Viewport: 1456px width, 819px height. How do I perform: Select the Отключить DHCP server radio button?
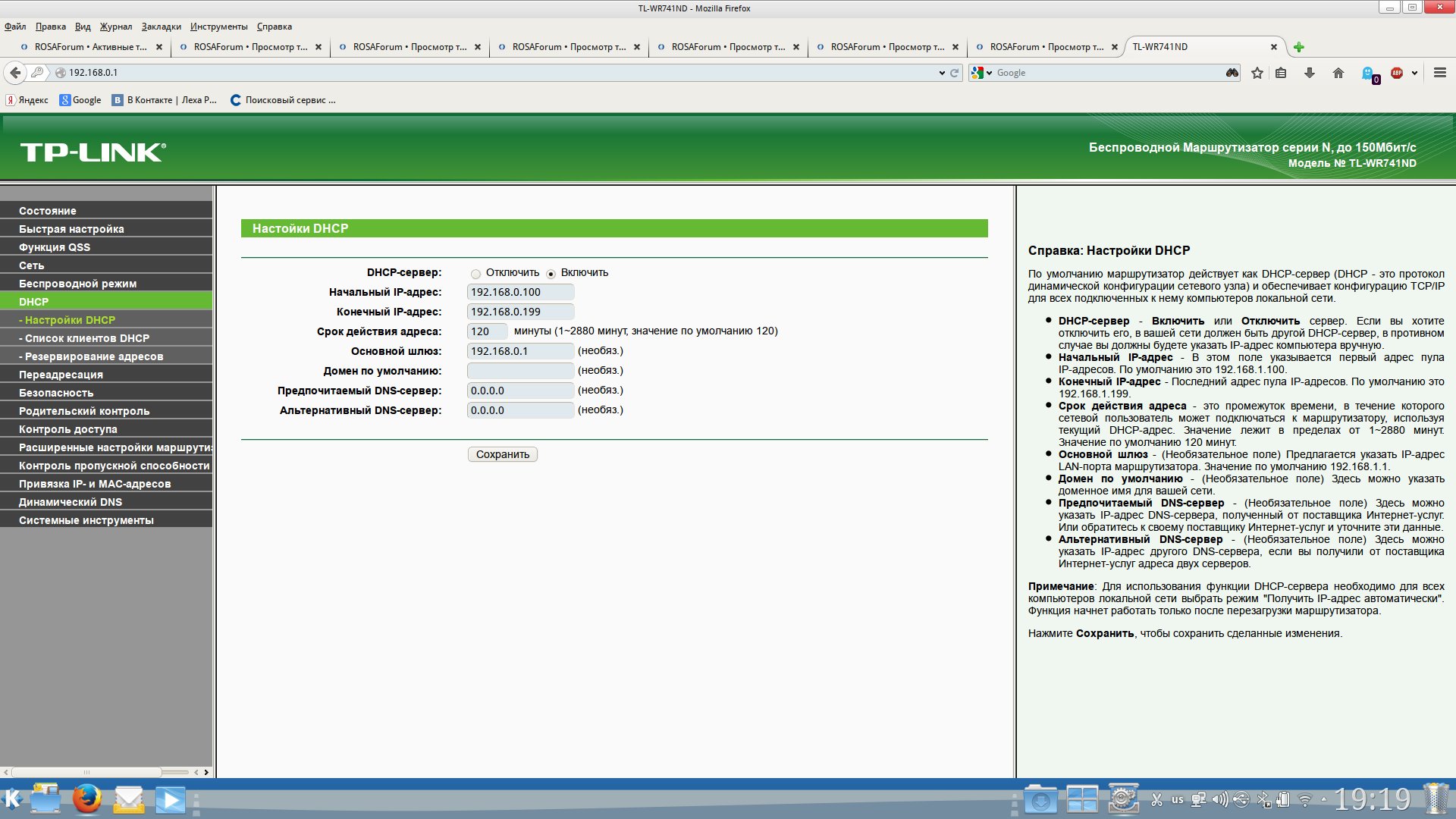tap(475, 274)
